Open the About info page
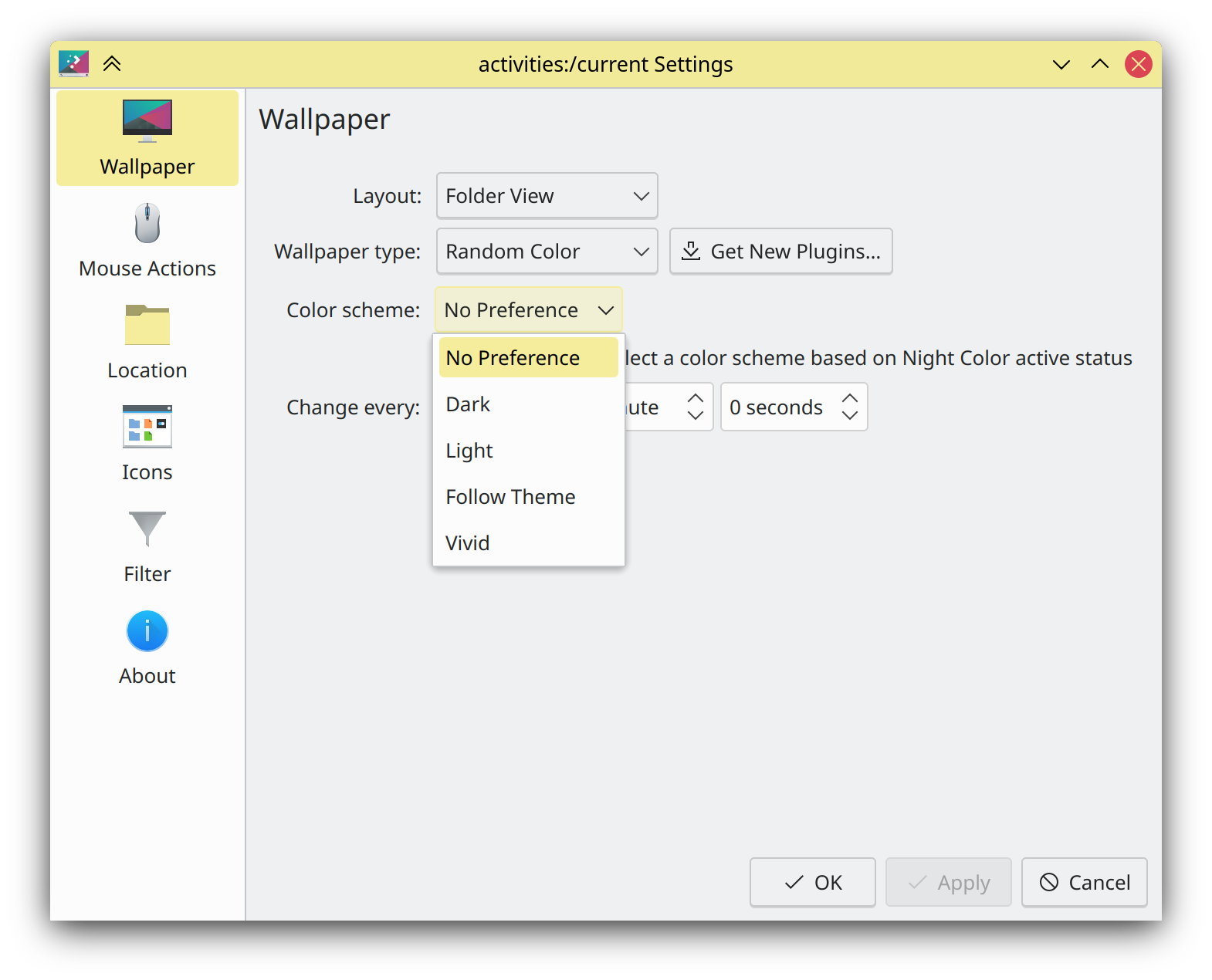The height and width of the screenshot is (980, 1212). [x=147, y=647]
